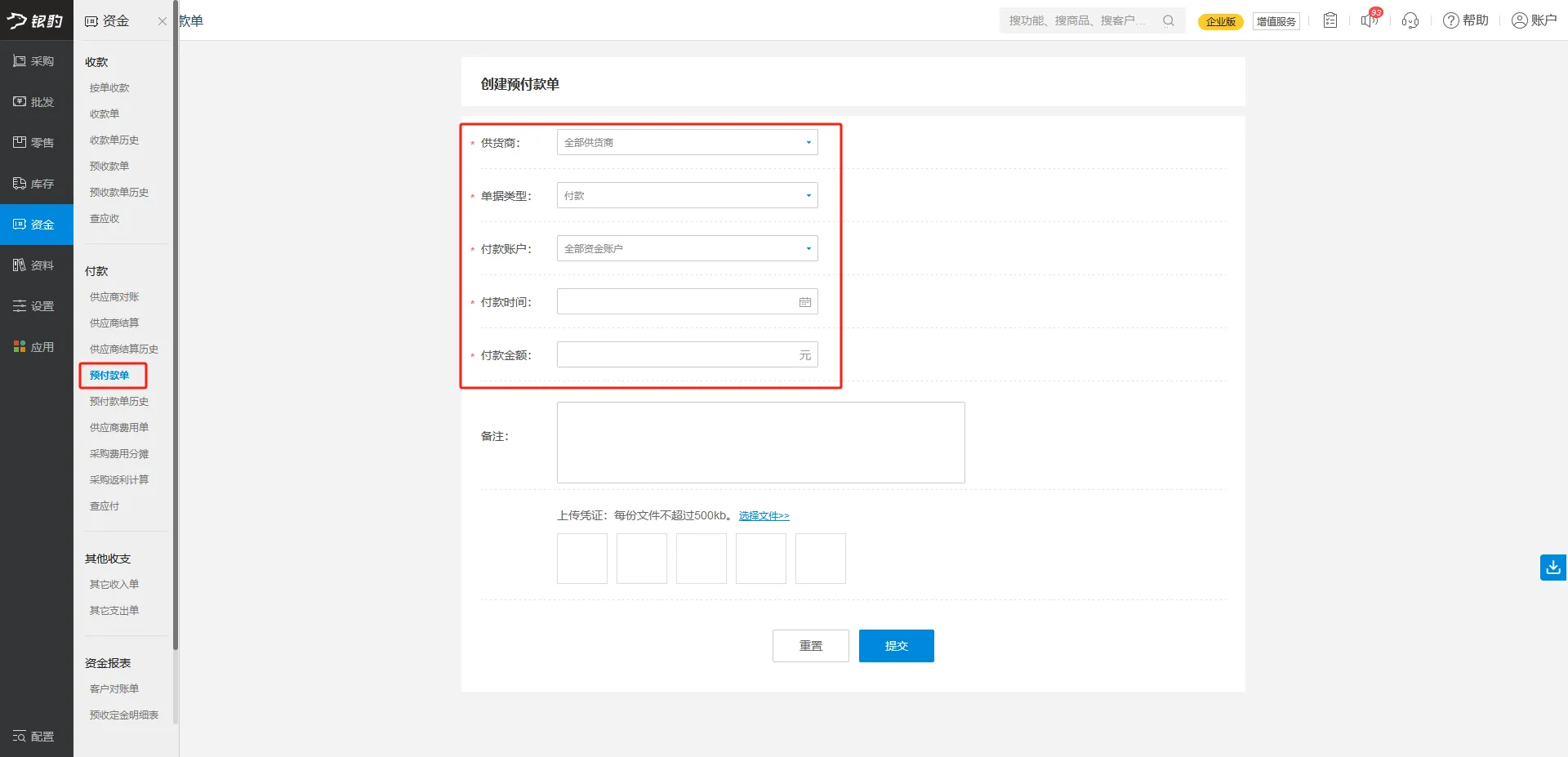This screenshot has width=1568, height=757.
Task: Click the task list clipboard icon
Action: coord(1330,20)
